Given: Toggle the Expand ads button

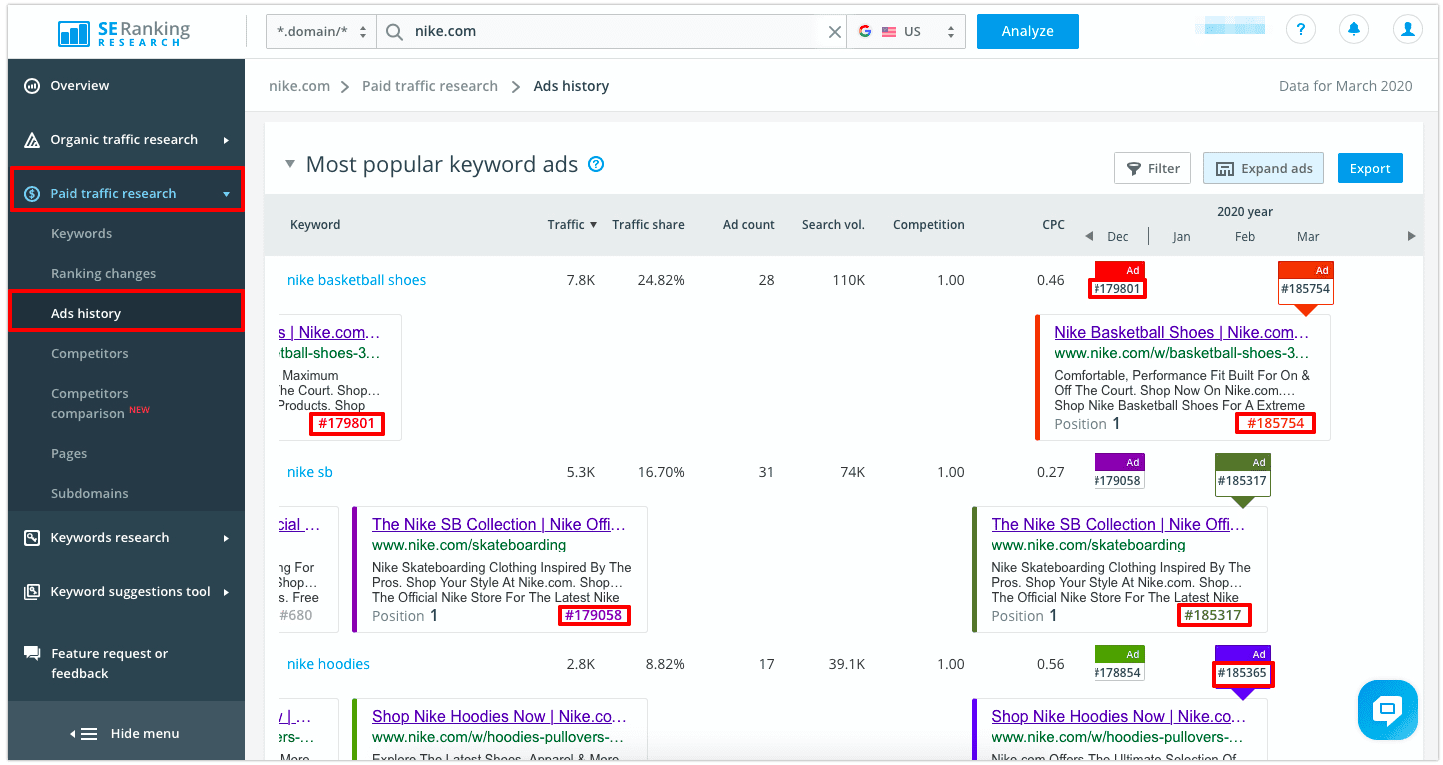Looking at the screenshot, I should pyautogui.click(x=1264, y=168).
